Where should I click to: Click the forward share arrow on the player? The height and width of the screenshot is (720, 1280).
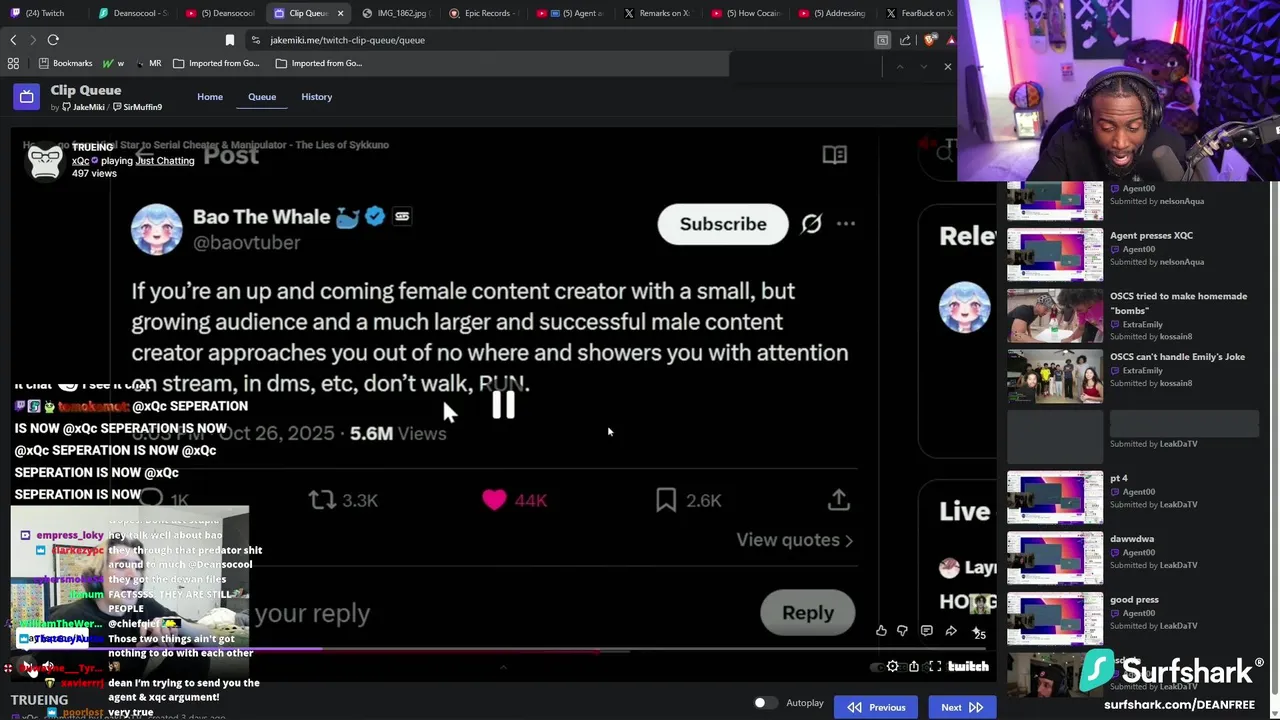tap(951, 631)
